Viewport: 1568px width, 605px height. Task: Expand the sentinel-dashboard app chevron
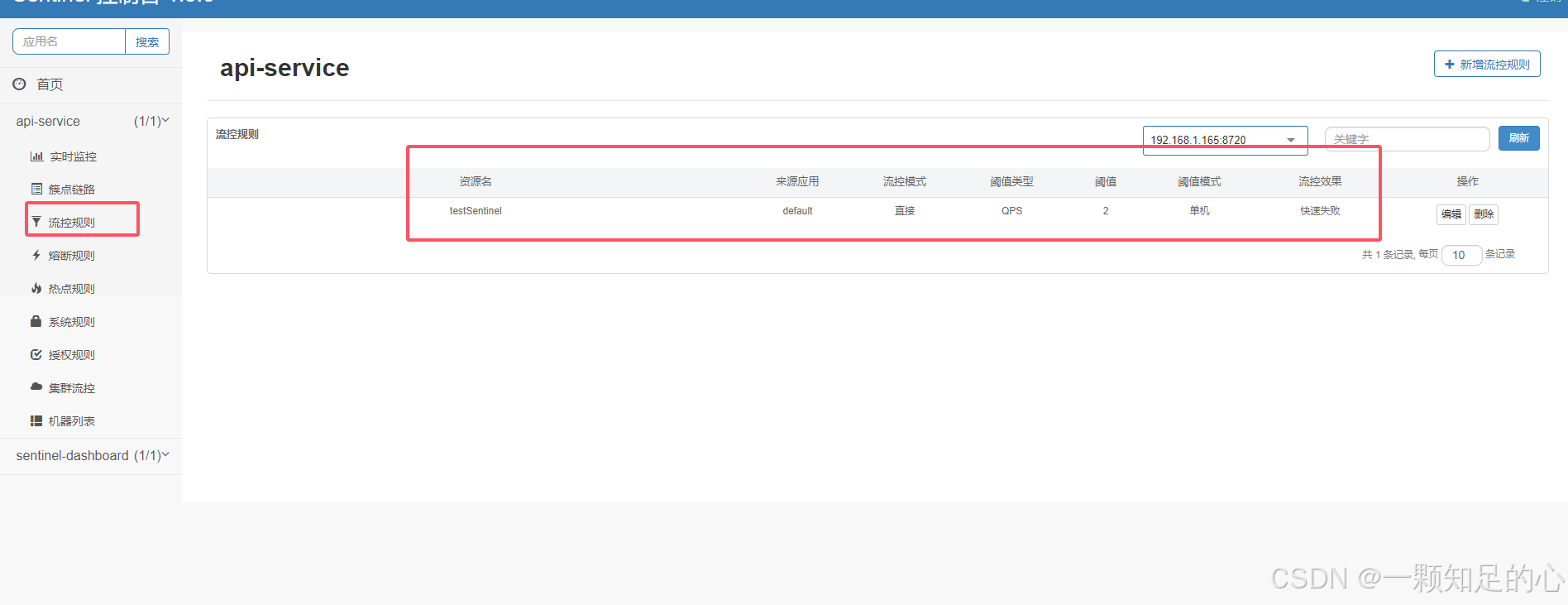pos(165,455)
